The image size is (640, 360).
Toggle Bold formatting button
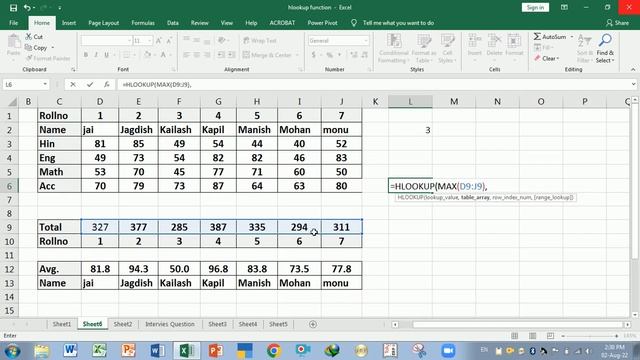(86, 55)
